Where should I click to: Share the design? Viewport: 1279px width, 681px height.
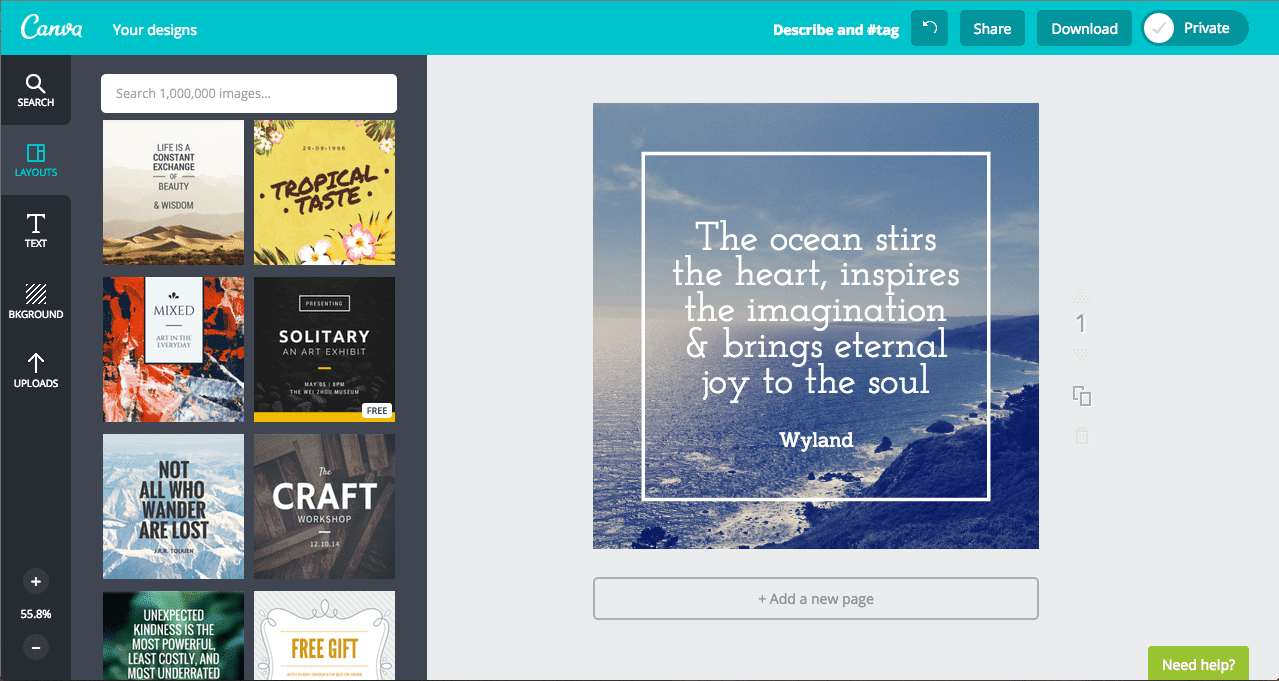pyautogui.click(x=991, y=28)
